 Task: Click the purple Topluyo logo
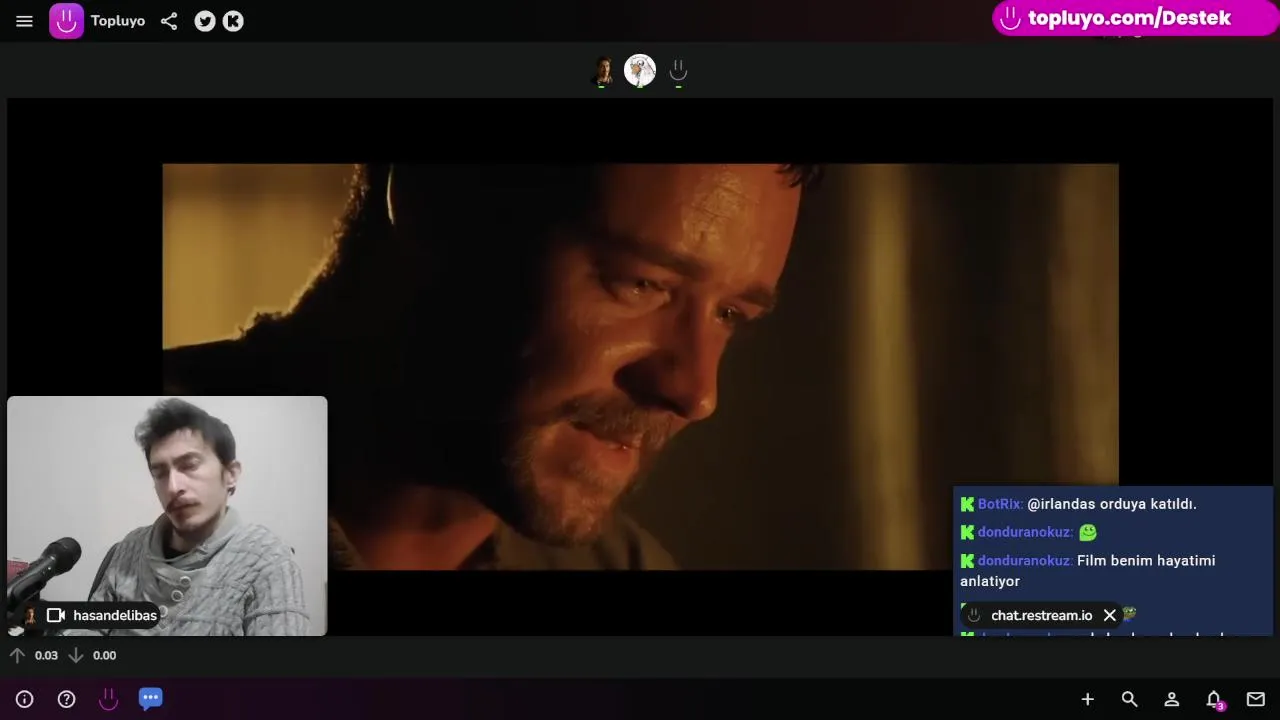click(x=66, y=21)
